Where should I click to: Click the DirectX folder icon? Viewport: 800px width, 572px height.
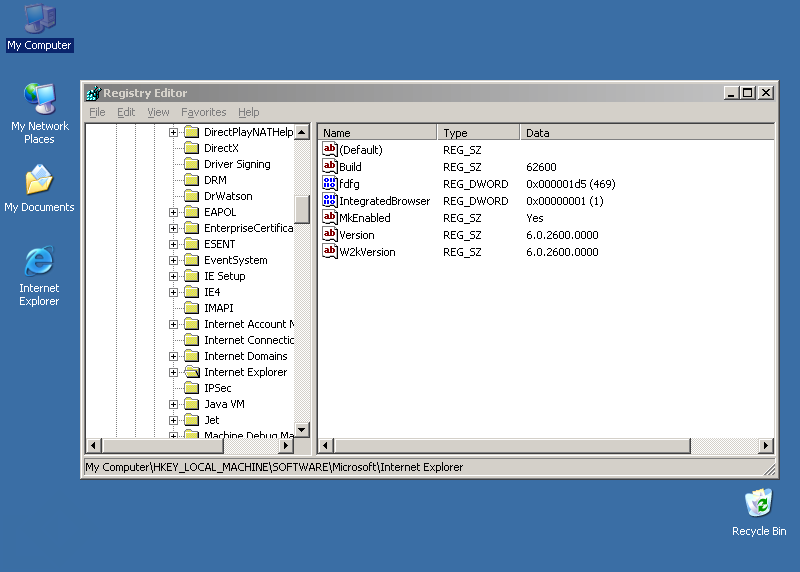pos(191,148)
